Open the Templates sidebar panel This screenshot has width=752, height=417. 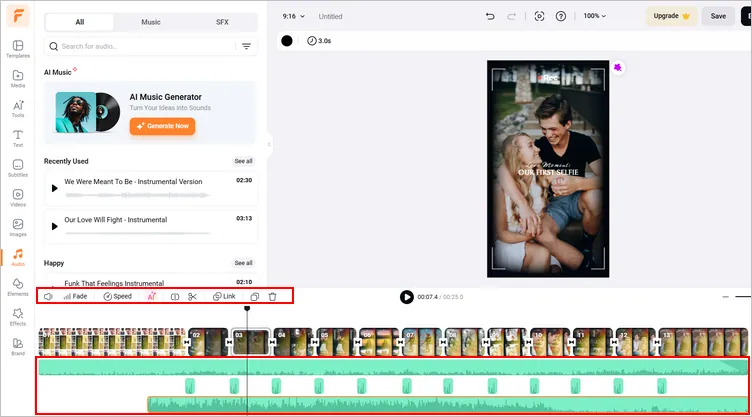pos(18,49)
